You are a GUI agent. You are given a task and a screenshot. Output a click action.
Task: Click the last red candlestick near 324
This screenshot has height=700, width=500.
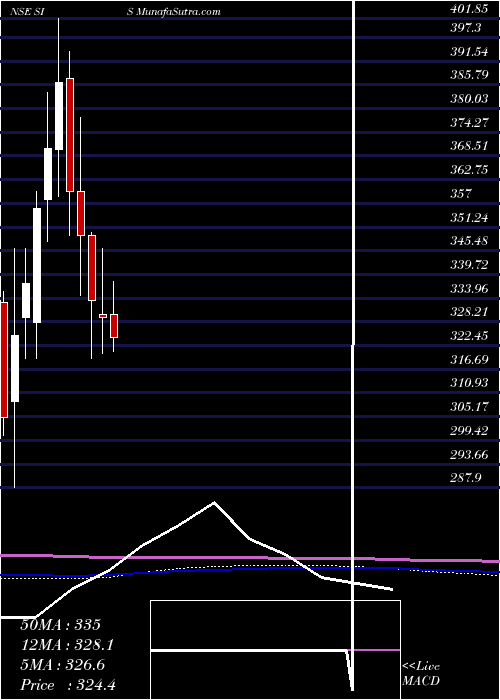tap(114, 326)
